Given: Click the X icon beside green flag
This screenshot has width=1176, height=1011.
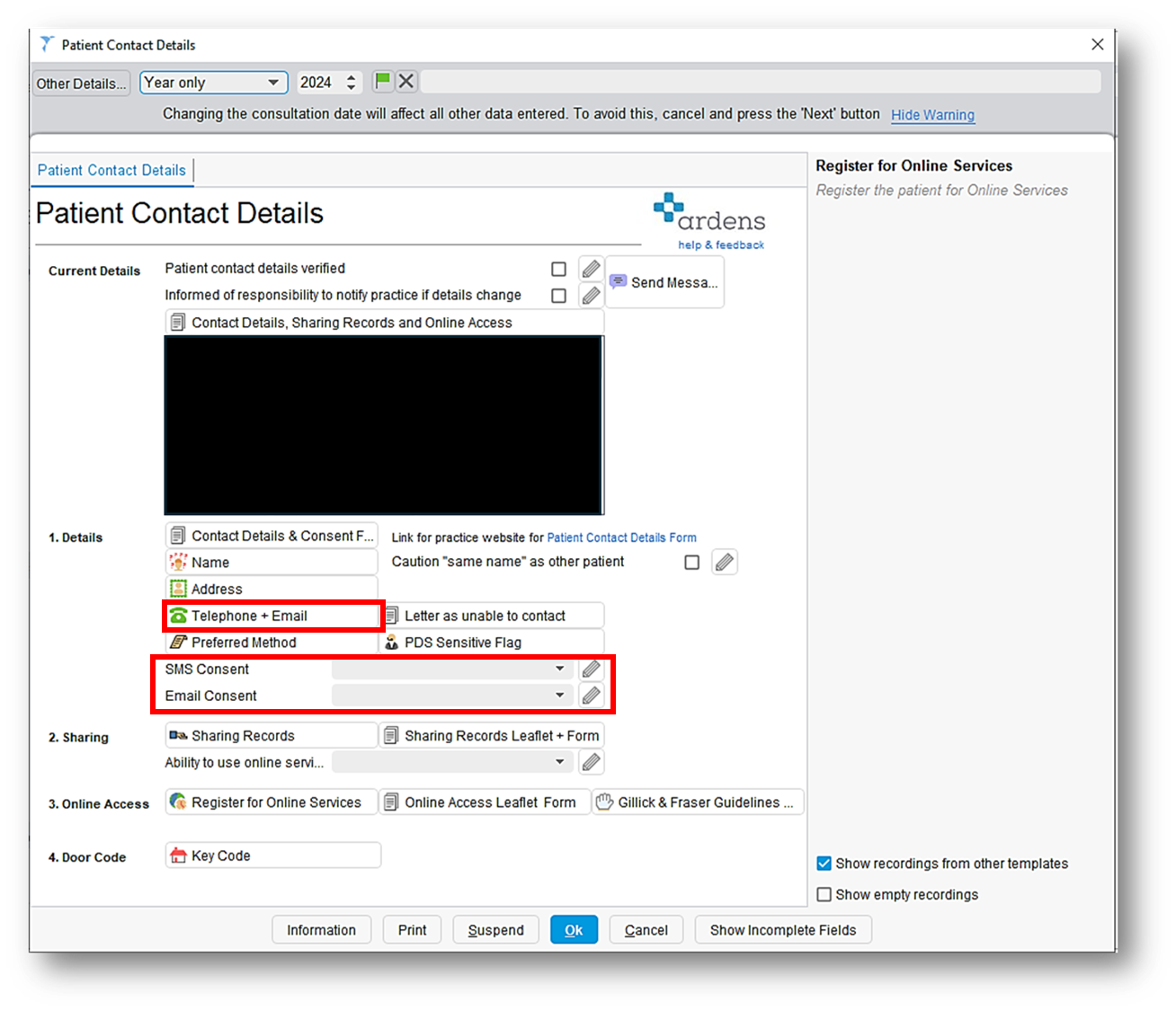Looking at the screenshot, I should (x=406, y=82).
